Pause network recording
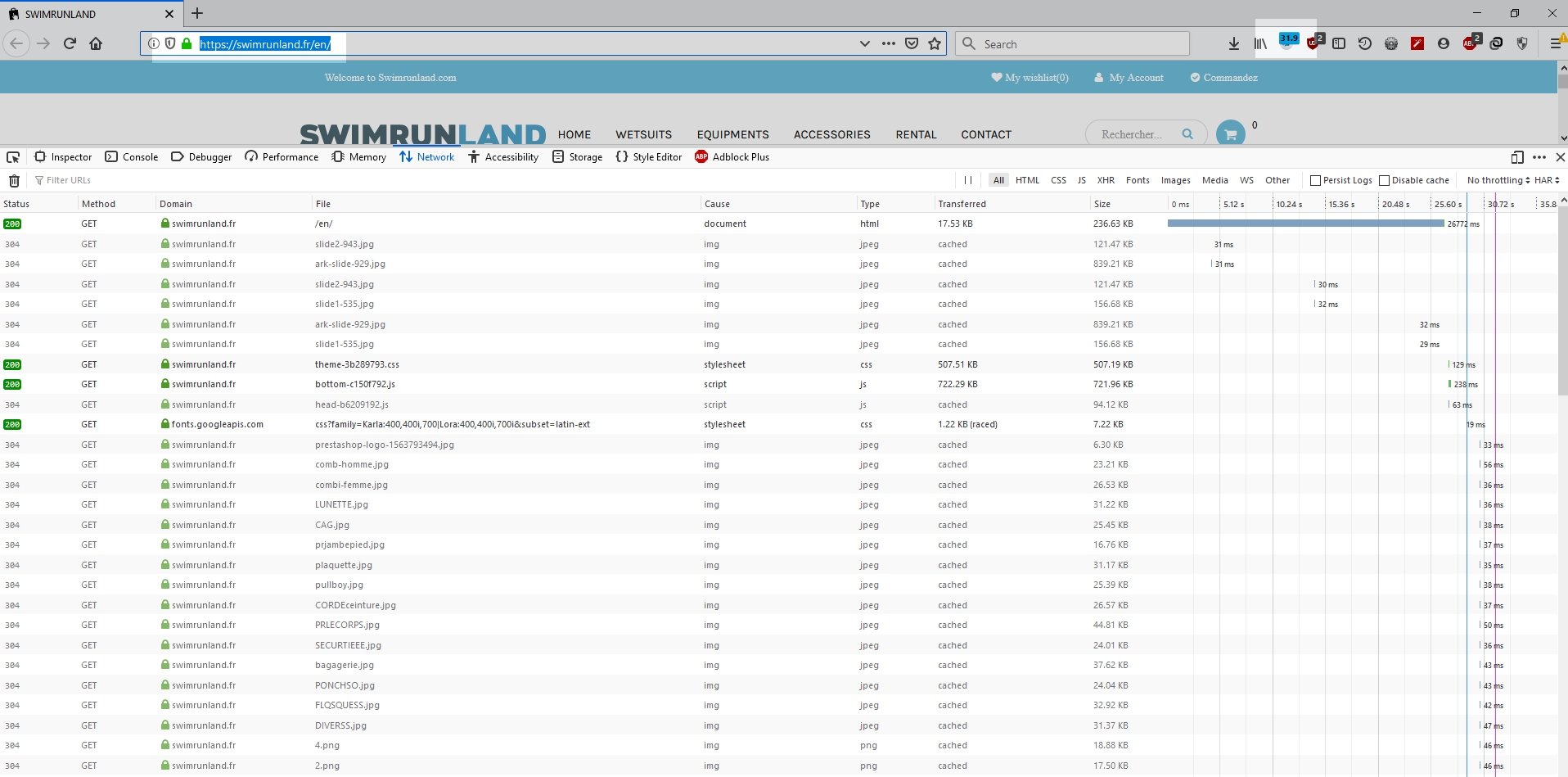Viewport: 1568px width, 777px height. point(968,180)
